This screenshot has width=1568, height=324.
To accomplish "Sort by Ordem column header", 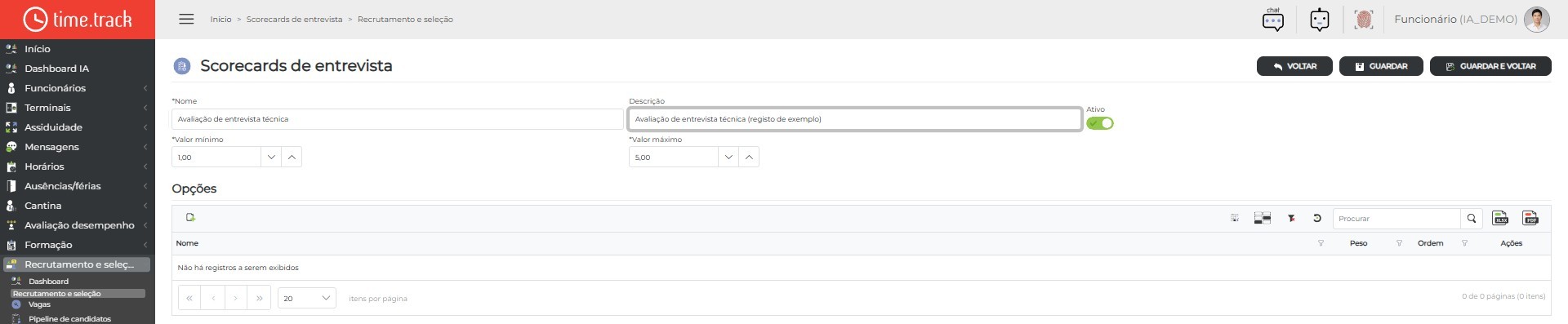I will tap(1430, 243).
